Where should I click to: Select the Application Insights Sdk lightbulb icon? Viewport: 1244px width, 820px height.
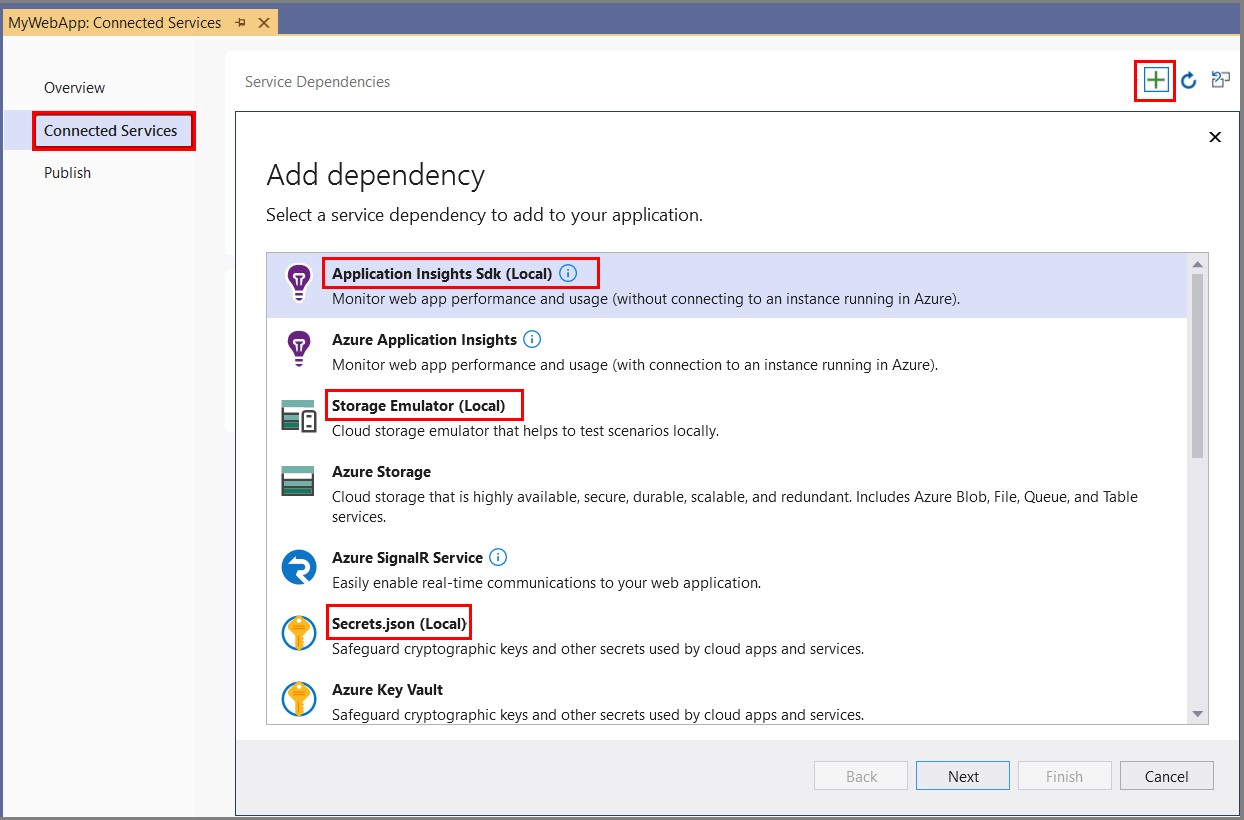tap(298, 284)
